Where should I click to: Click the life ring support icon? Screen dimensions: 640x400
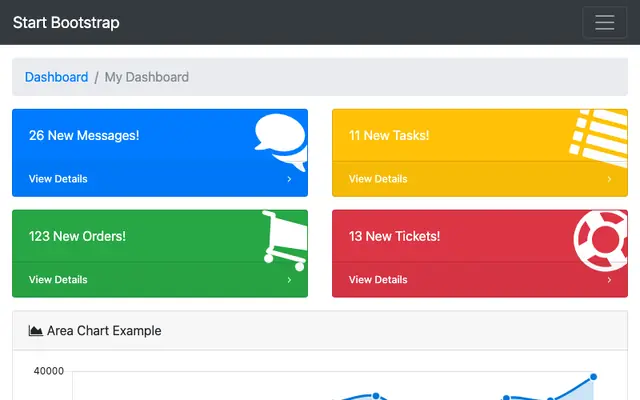point(601,241)
